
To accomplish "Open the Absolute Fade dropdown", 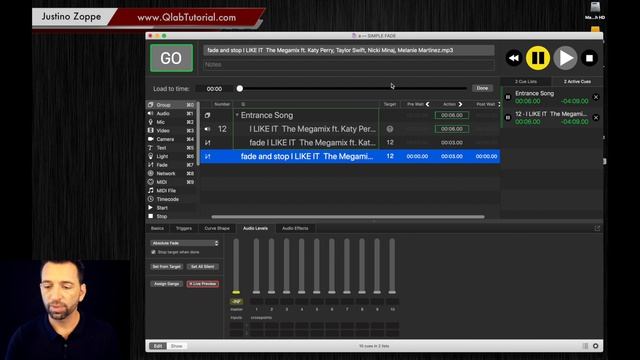I will click(x=184, y=243).
